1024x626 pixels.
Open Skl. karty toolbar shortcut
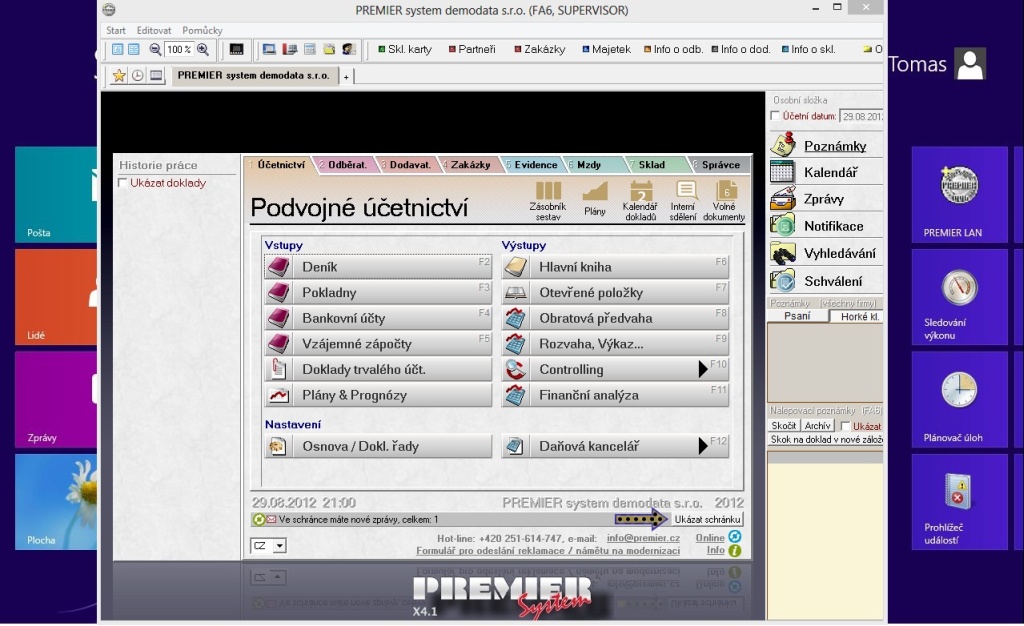[405, 49]
